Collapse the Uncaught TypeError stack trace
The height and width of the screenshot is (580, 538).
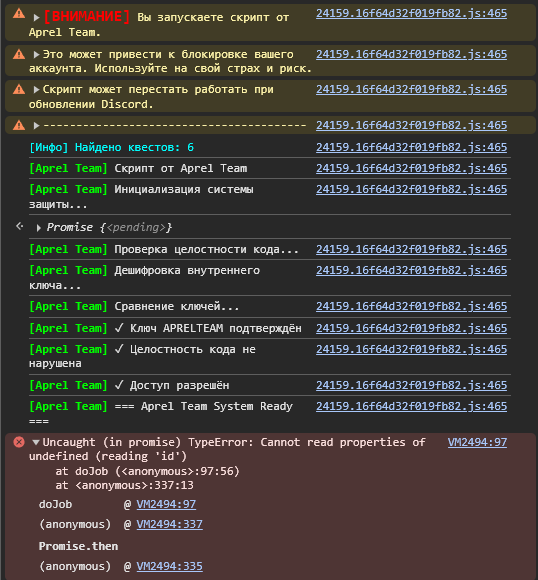(x=36, y=442)
